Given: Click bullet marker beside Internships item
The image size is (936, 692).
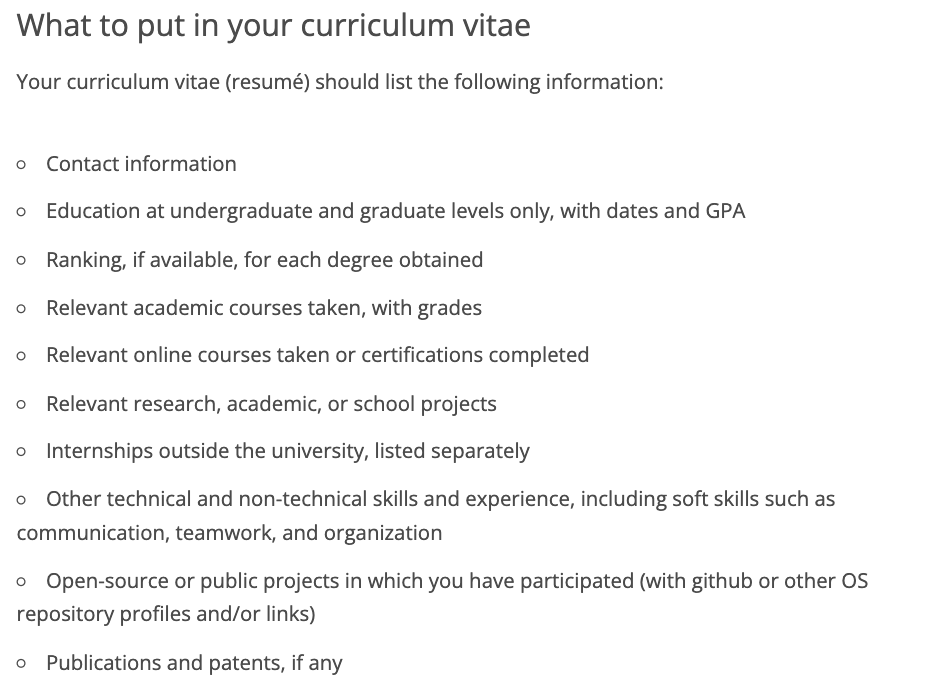Looking at the screenshot, I should pos(21,452).
